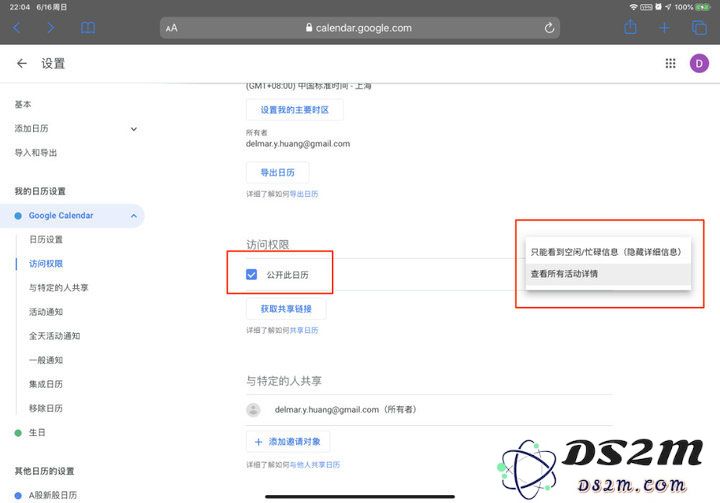Collapse the Google Calendar settings chevron

tap(134, 215)
